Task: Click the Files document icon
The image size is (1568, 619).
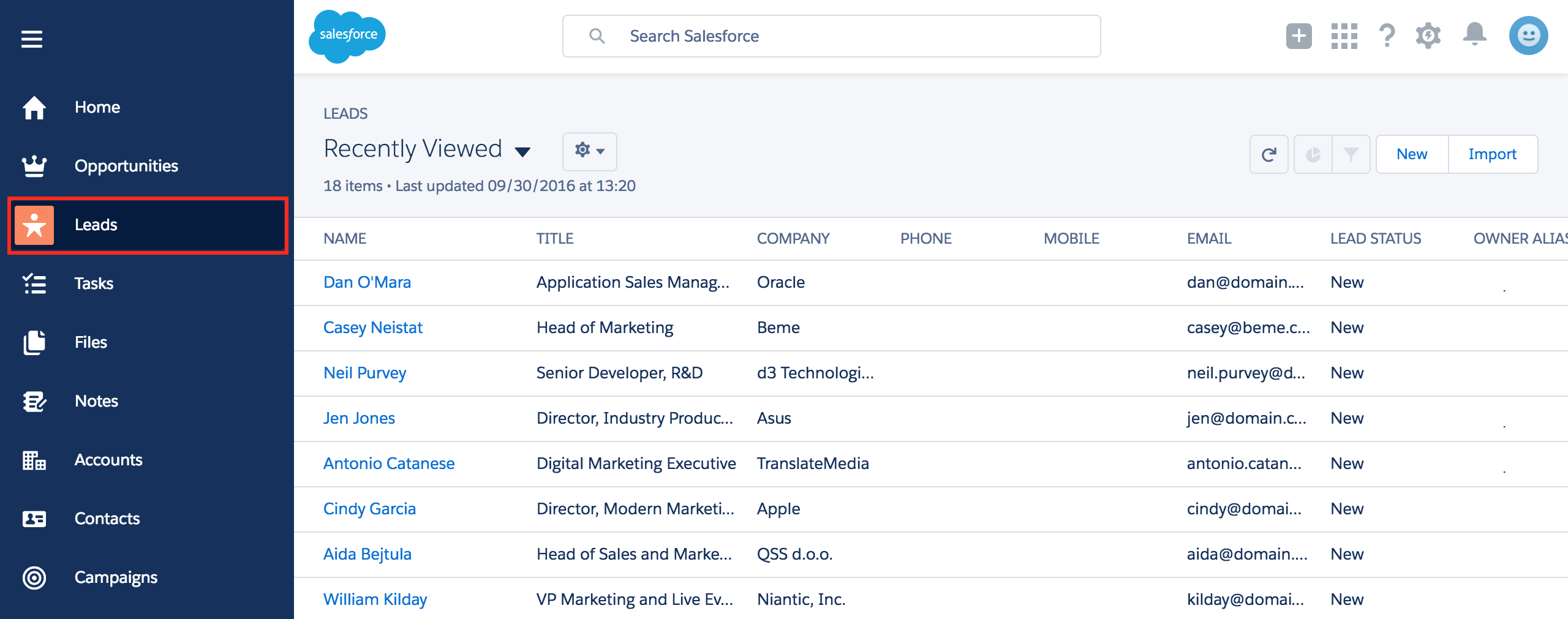Action: click(x=34, y=342)
